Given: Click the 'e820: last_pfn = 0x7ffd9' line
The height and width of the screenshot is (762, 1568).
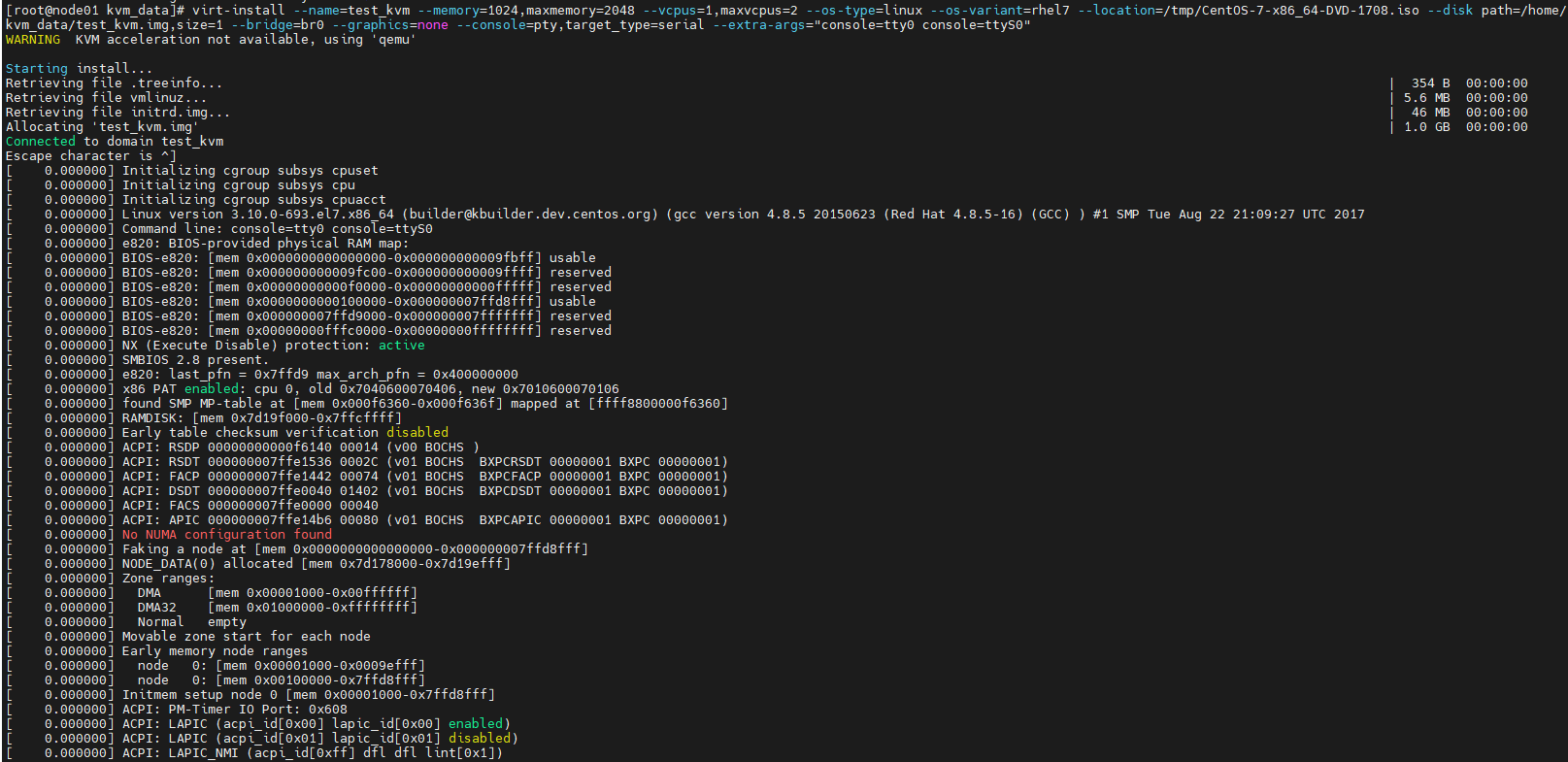Looking at the screenshot, I should click(x=262, y=374).
